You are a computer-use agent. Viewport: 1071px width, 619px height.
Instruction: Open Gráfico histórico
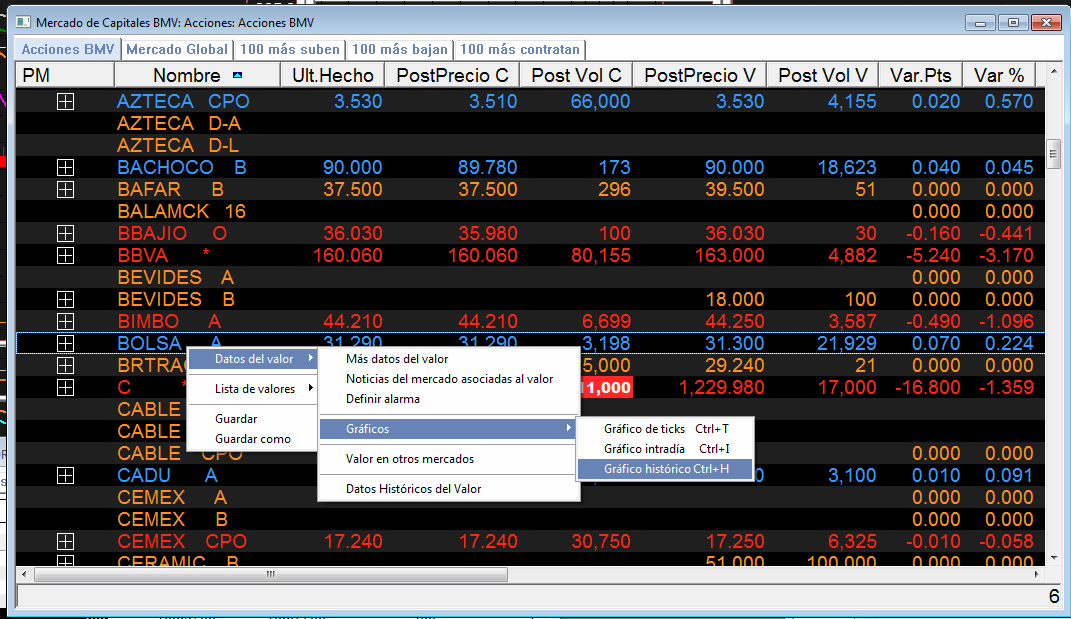[x=665, y=469]
